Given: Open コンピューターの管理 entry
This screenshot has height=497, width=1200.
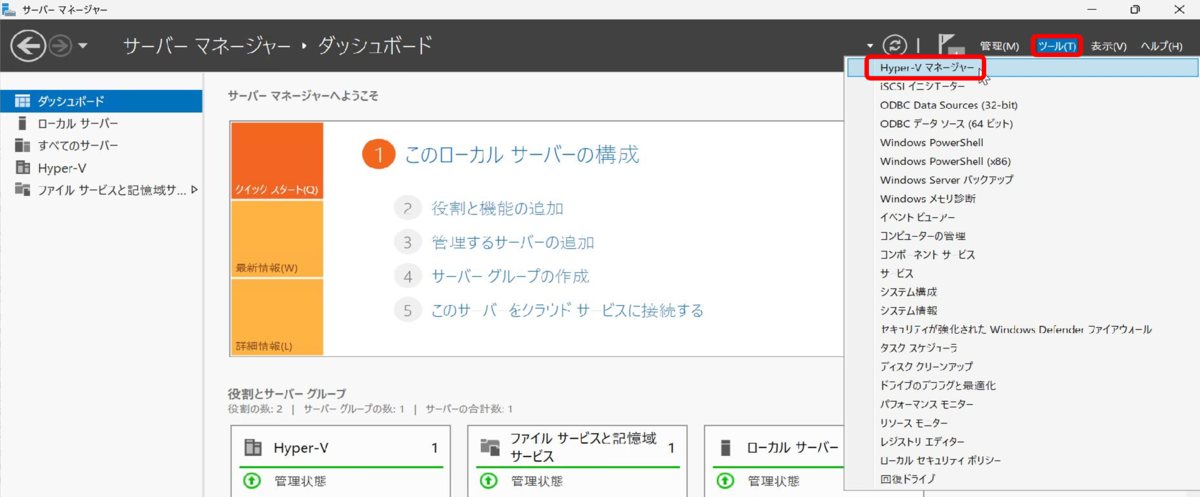Looking at the screenshot, I should 1022,236.
